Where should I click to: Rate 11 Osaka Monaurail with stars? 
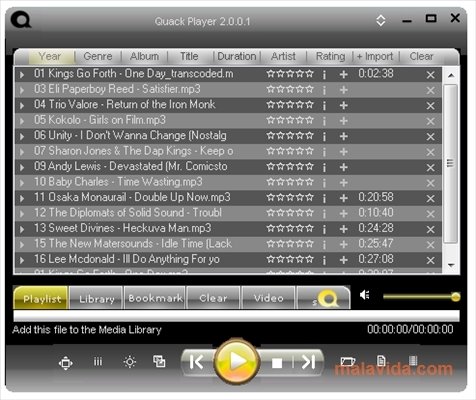[290, 197]
